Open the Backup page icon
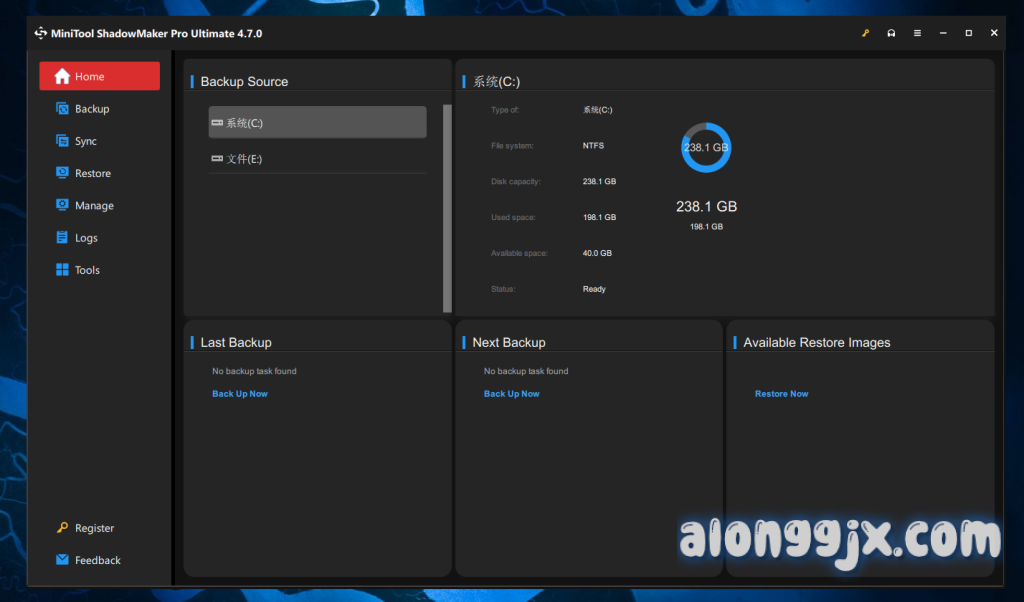The image size is (1024, 602). tap(62, 109)
